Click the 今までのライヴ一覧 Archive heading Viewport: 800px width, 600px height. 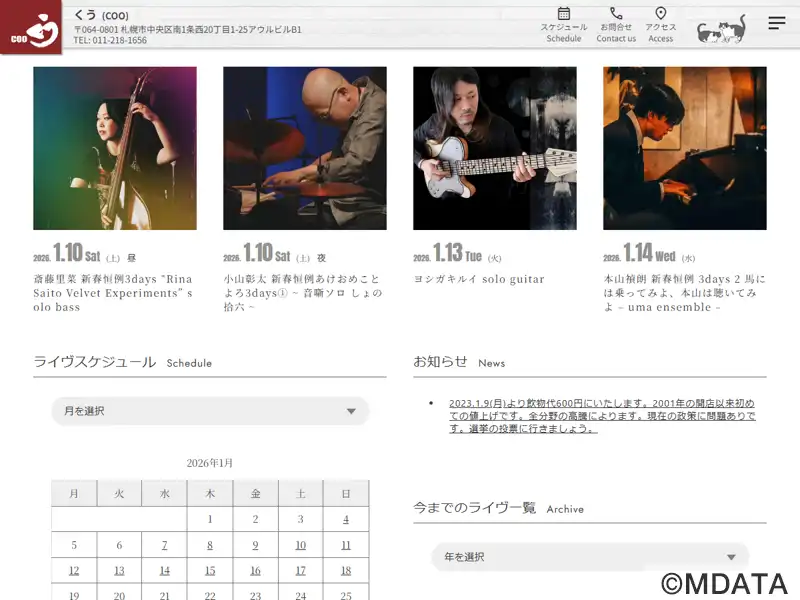coord(498,508)
